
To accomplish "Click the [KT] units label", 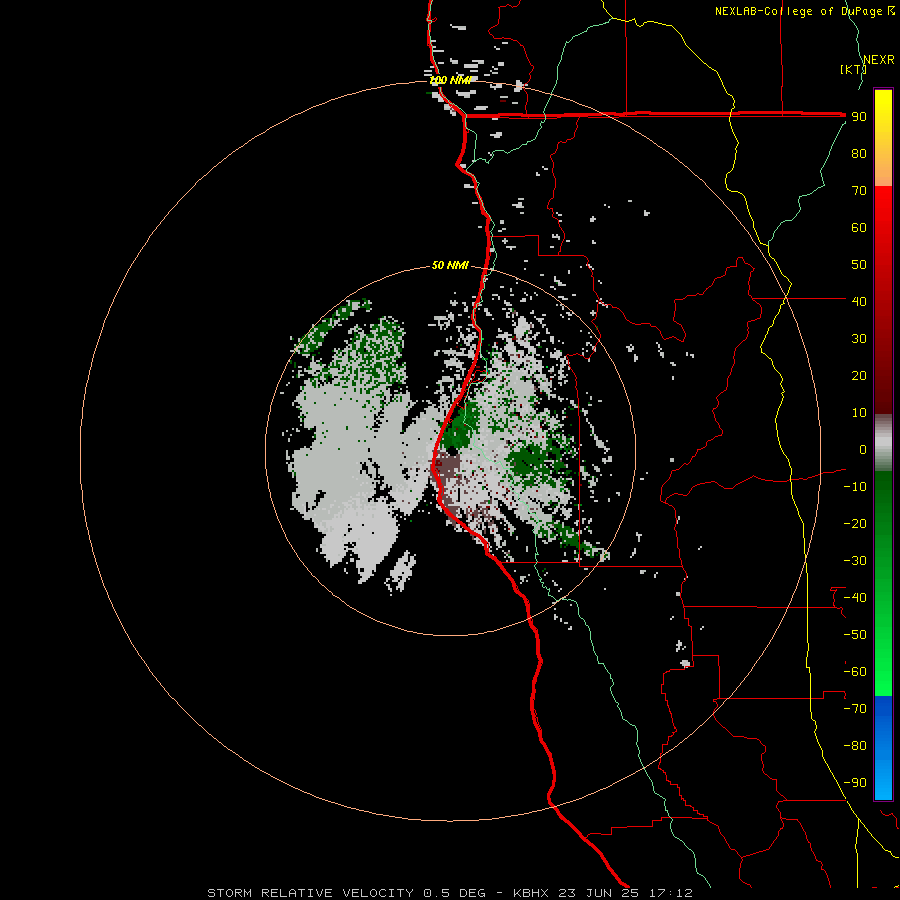I will pyautogui.click(x=853, y=69).
